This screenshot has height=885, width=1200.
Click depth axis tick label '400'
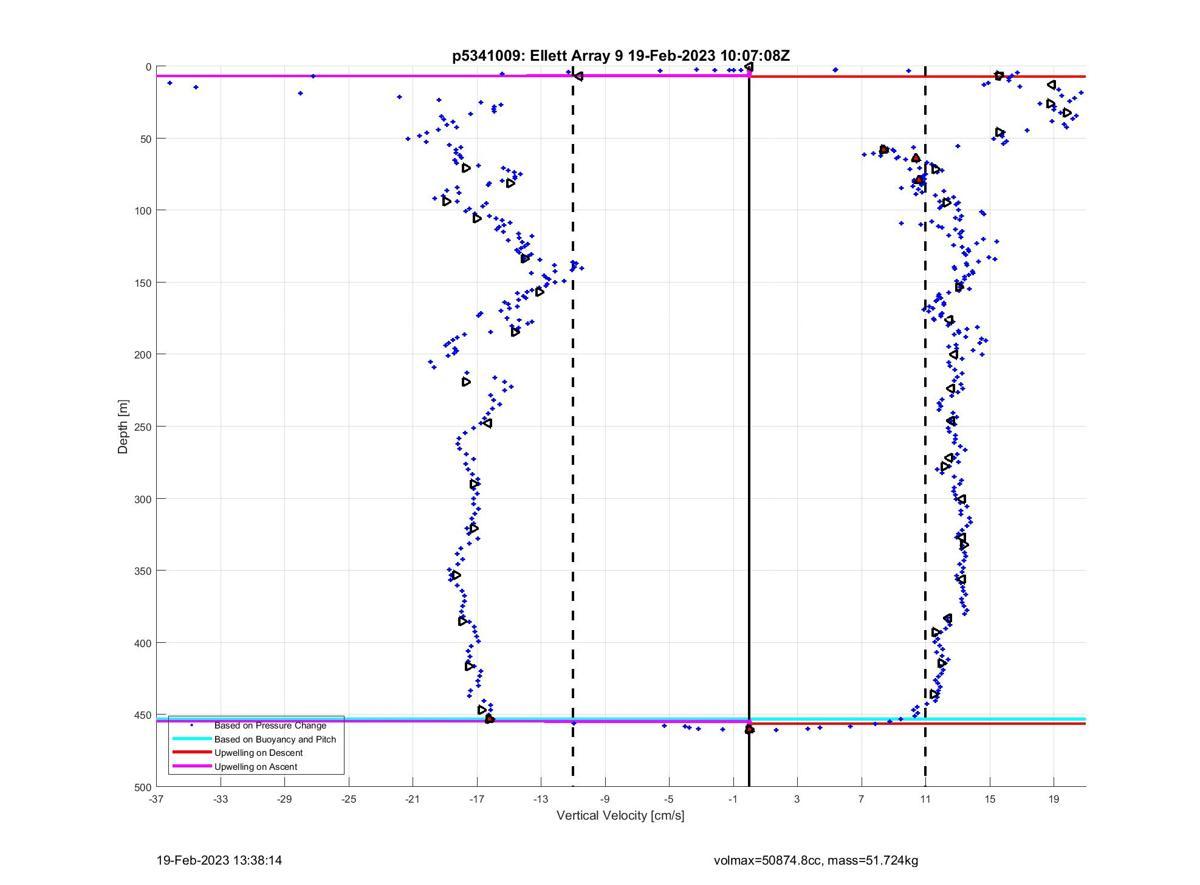pyautogui.click(x=142, y=643)
